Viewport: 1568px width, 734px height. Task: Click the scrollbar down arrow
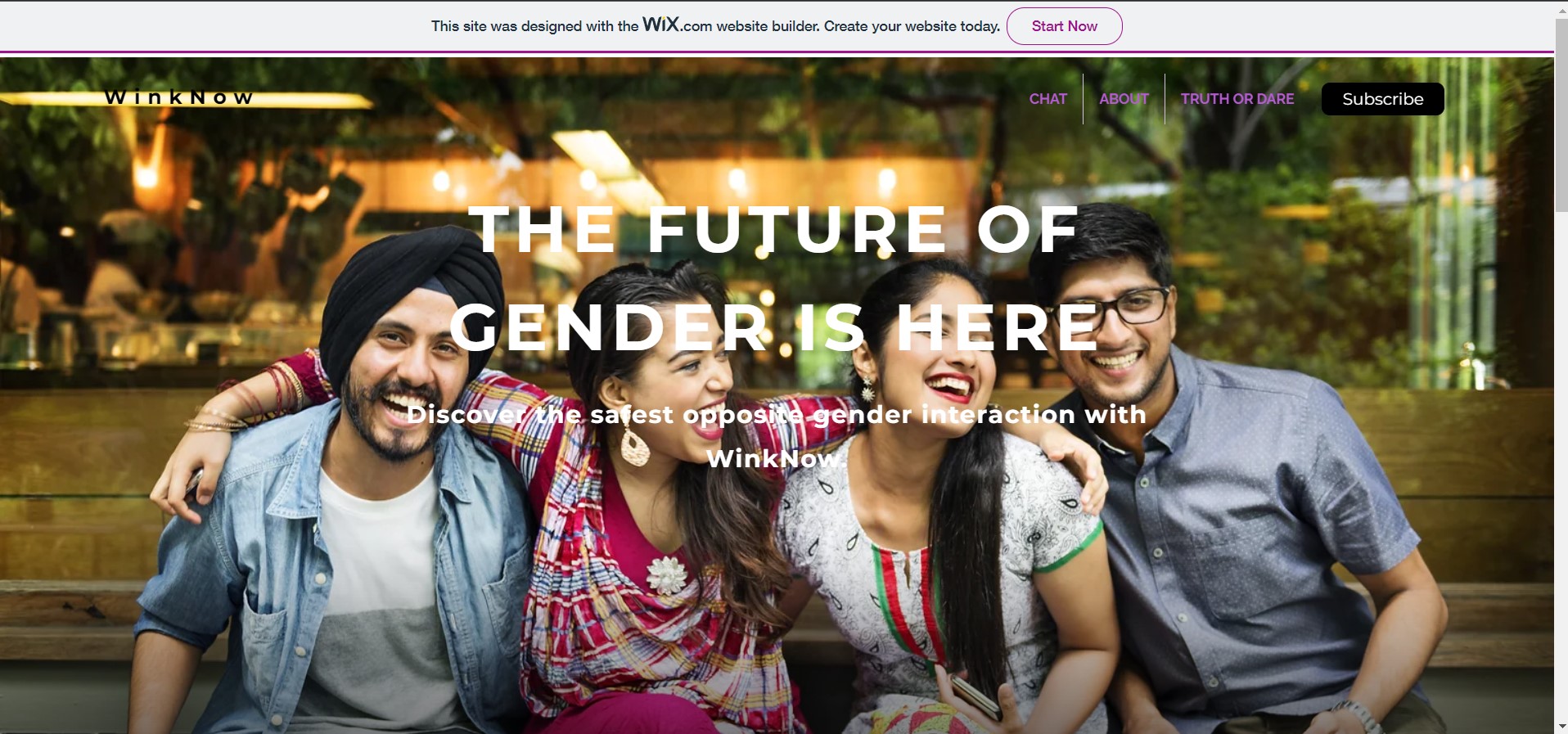tap(1561, 727)
